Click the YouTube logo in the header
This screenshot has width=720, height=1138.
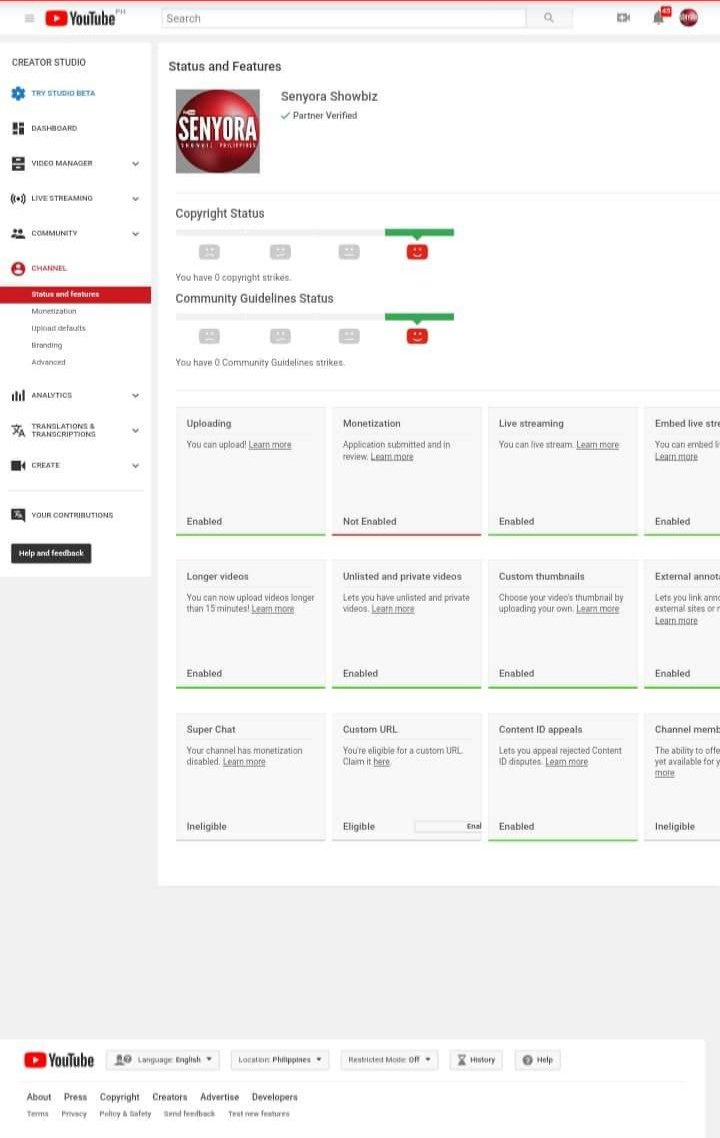point(81,18)
